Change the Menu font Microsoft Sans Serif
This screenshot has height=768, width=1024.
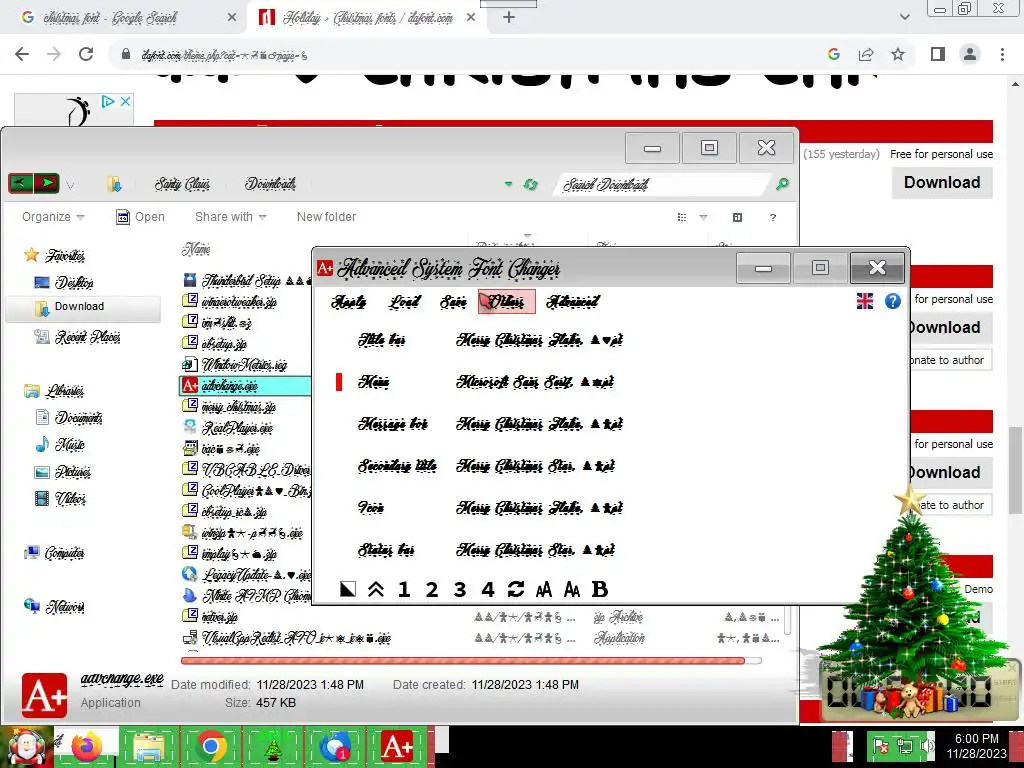535,381
